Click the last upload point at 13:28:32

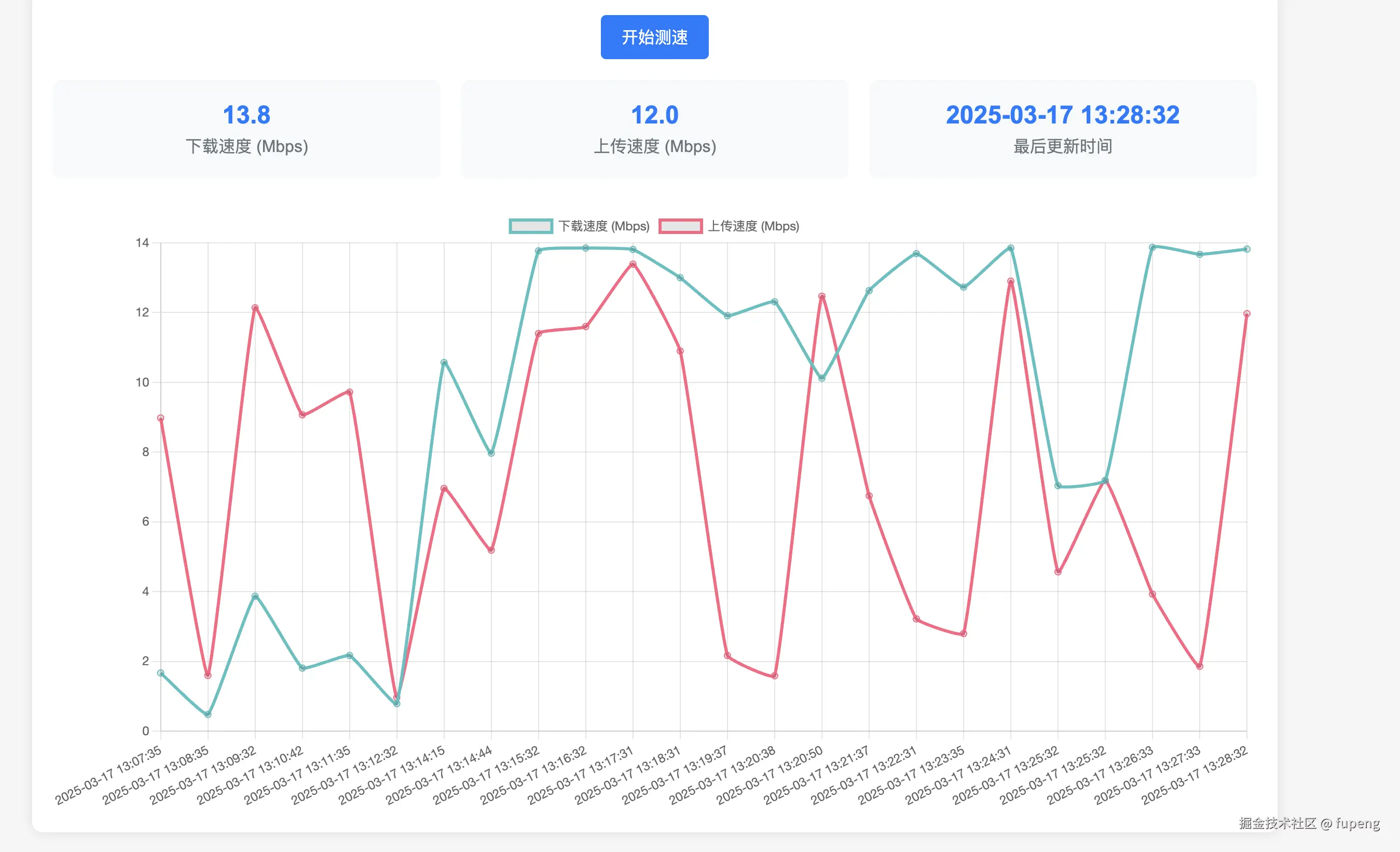(1246, 313)
